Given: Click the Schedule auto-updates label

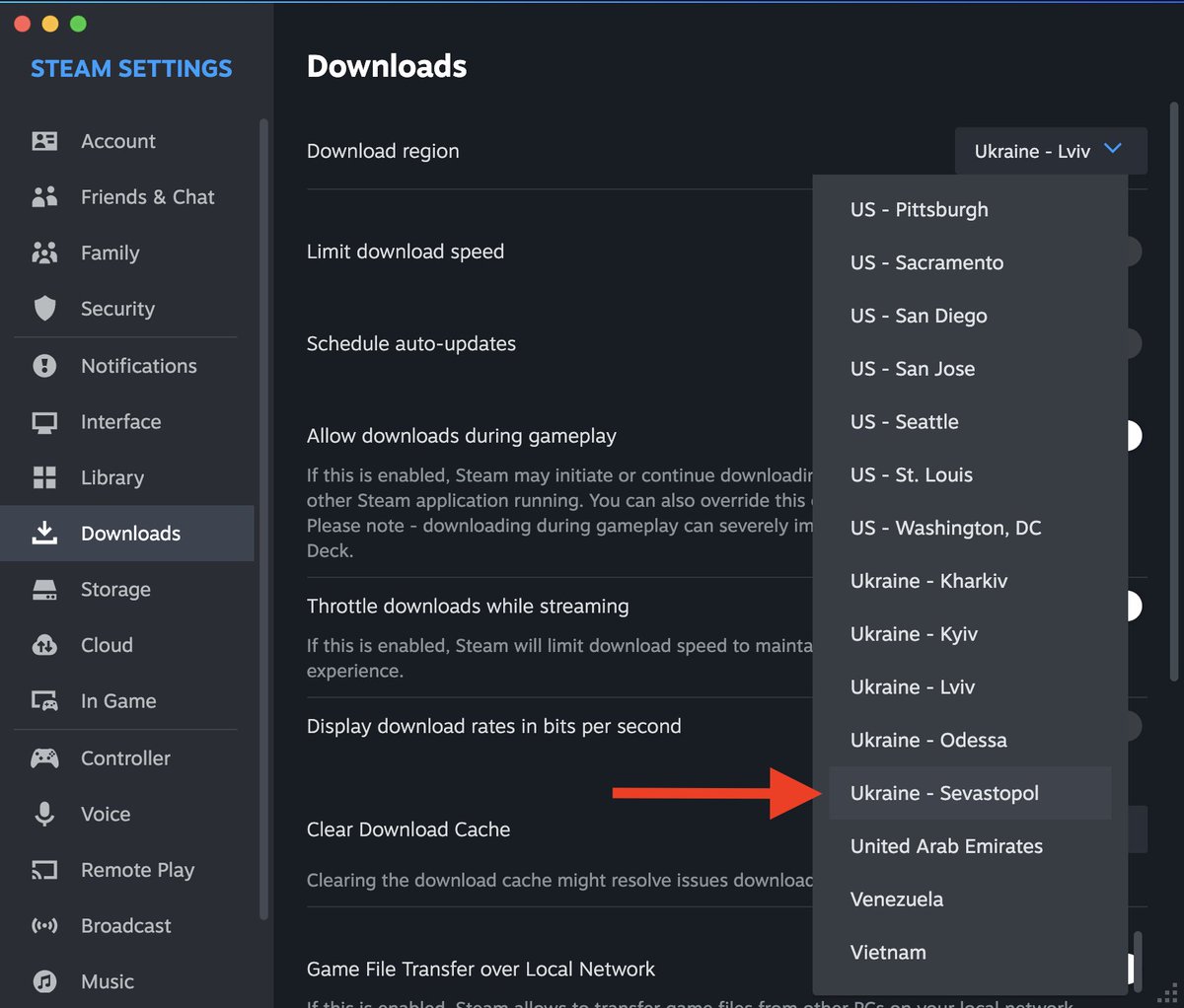Looking at the screenshot, I should [x=411, y=343].
